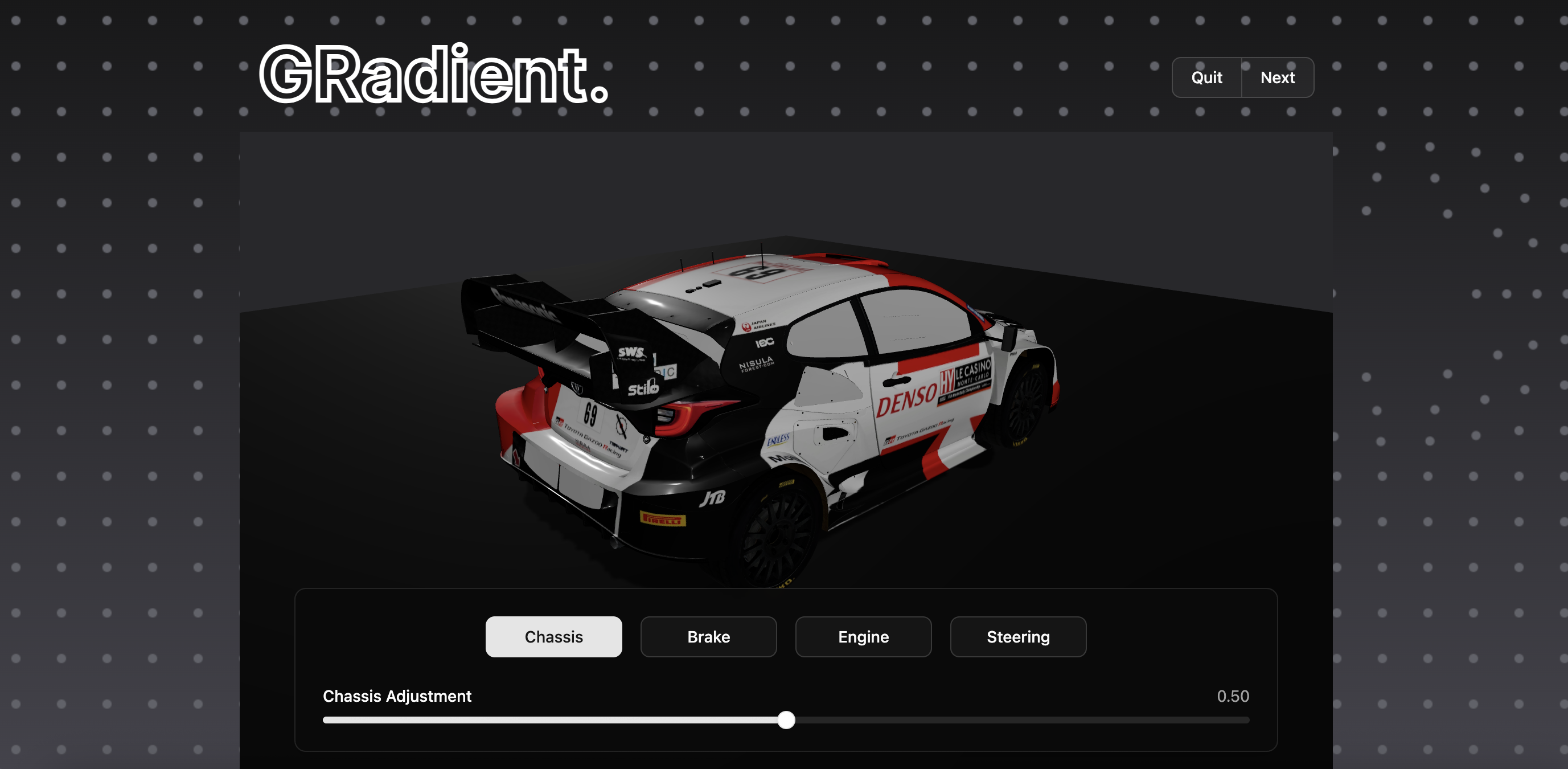
Task: Open the Engine tab
Action: (x=863, y=636)
